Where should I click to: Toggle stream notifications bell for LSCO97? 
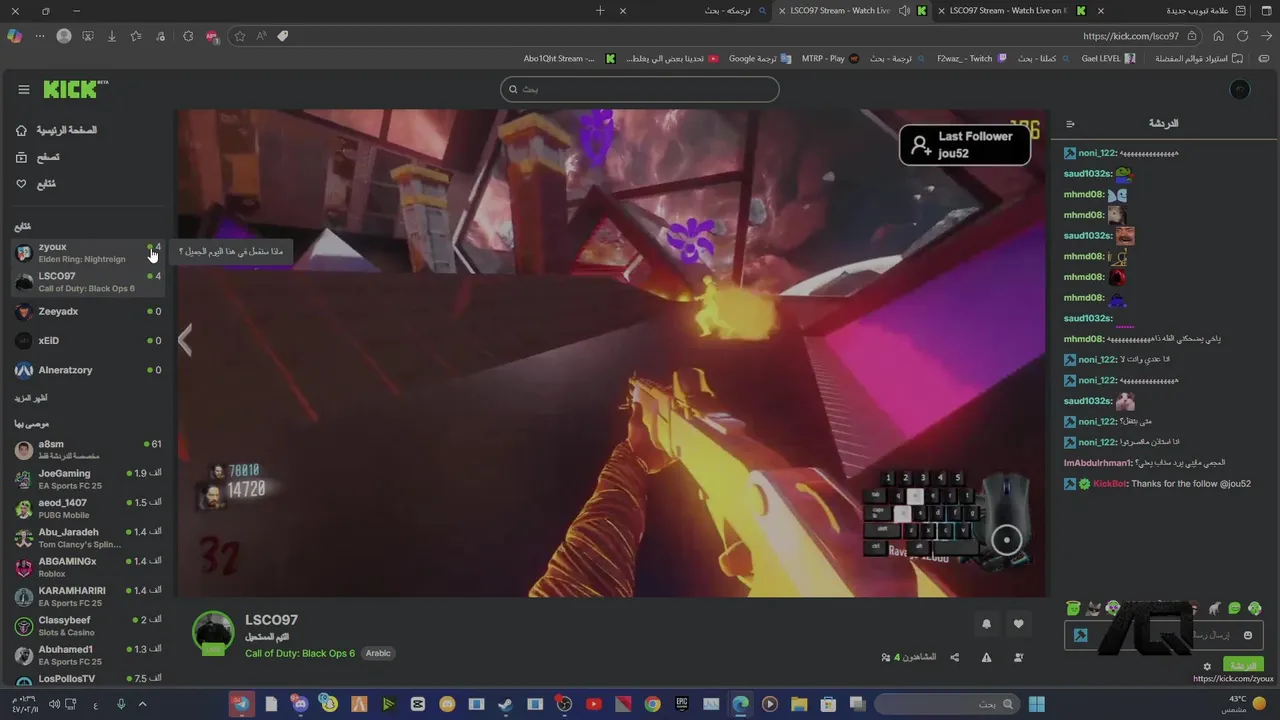tap(986, 624)
